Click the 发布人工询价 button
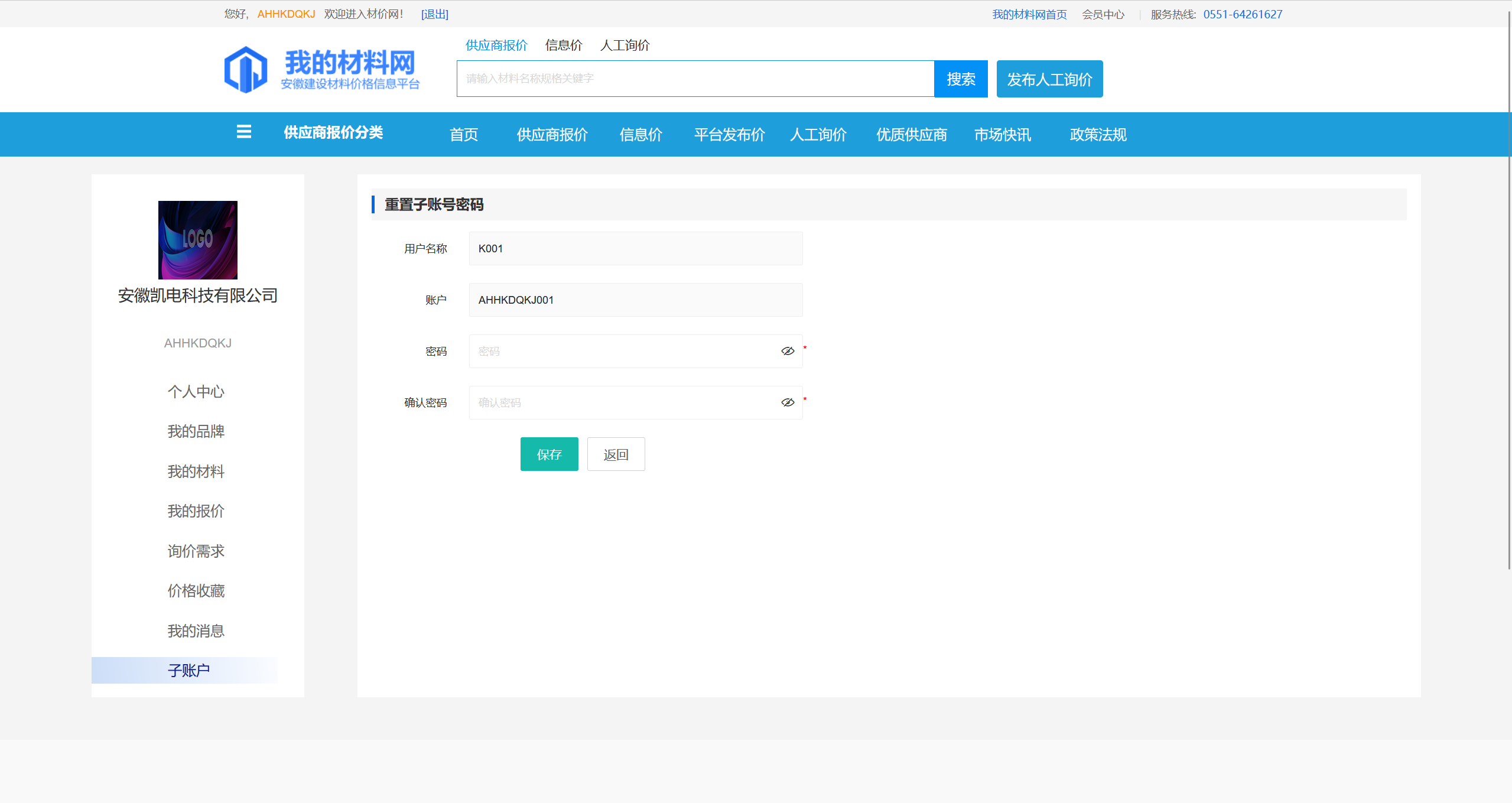Viewport: 1512px width, 803px height. click(1049, 79)
